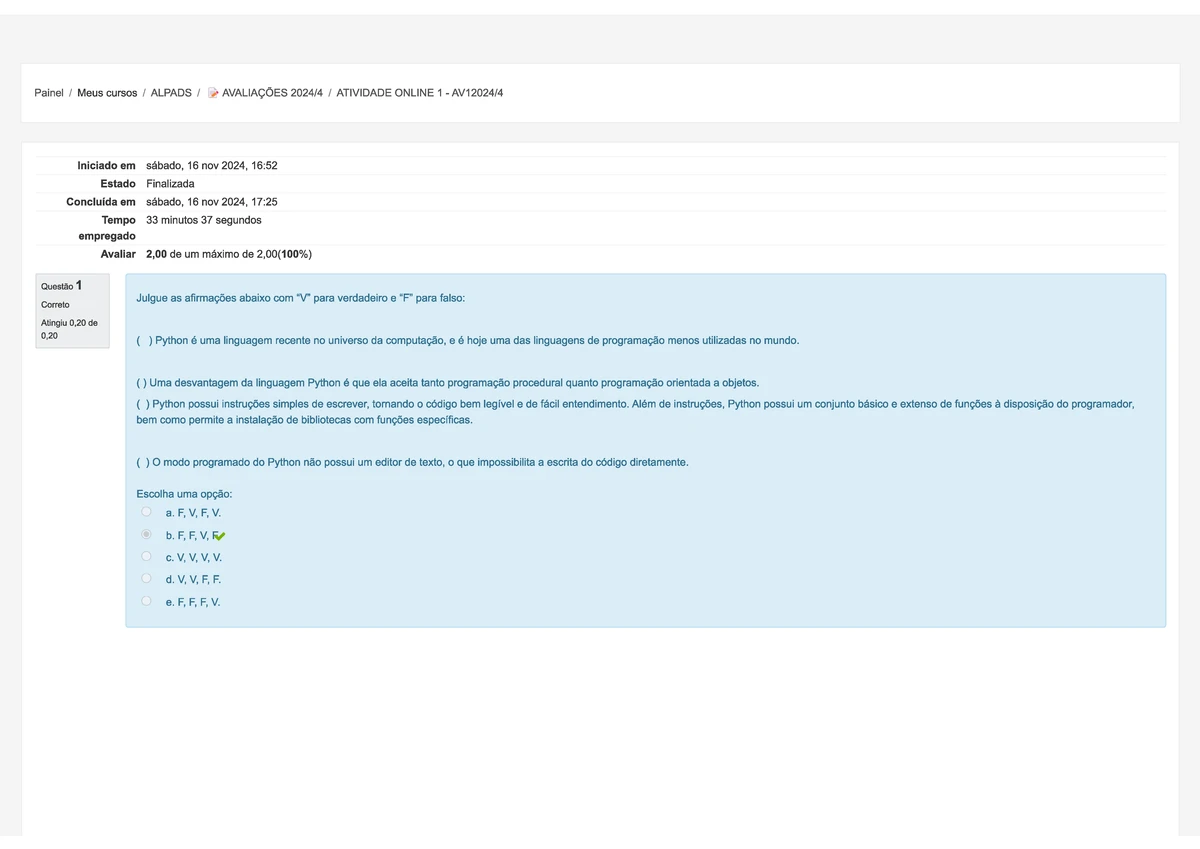Select radio option a. F, V, F, V.

(147, 512)
